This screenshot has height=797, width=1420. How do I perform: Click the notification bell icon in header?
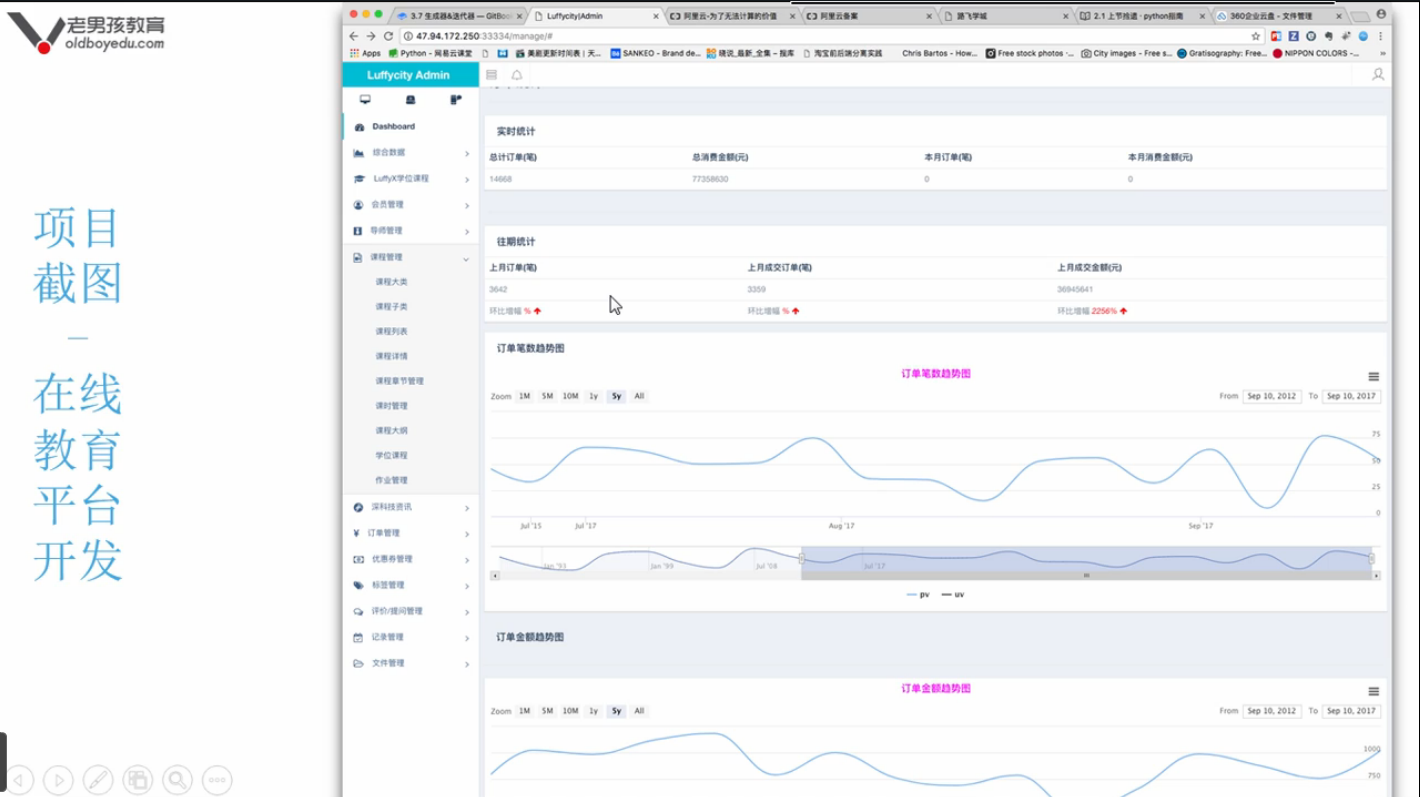pos(517,75)
